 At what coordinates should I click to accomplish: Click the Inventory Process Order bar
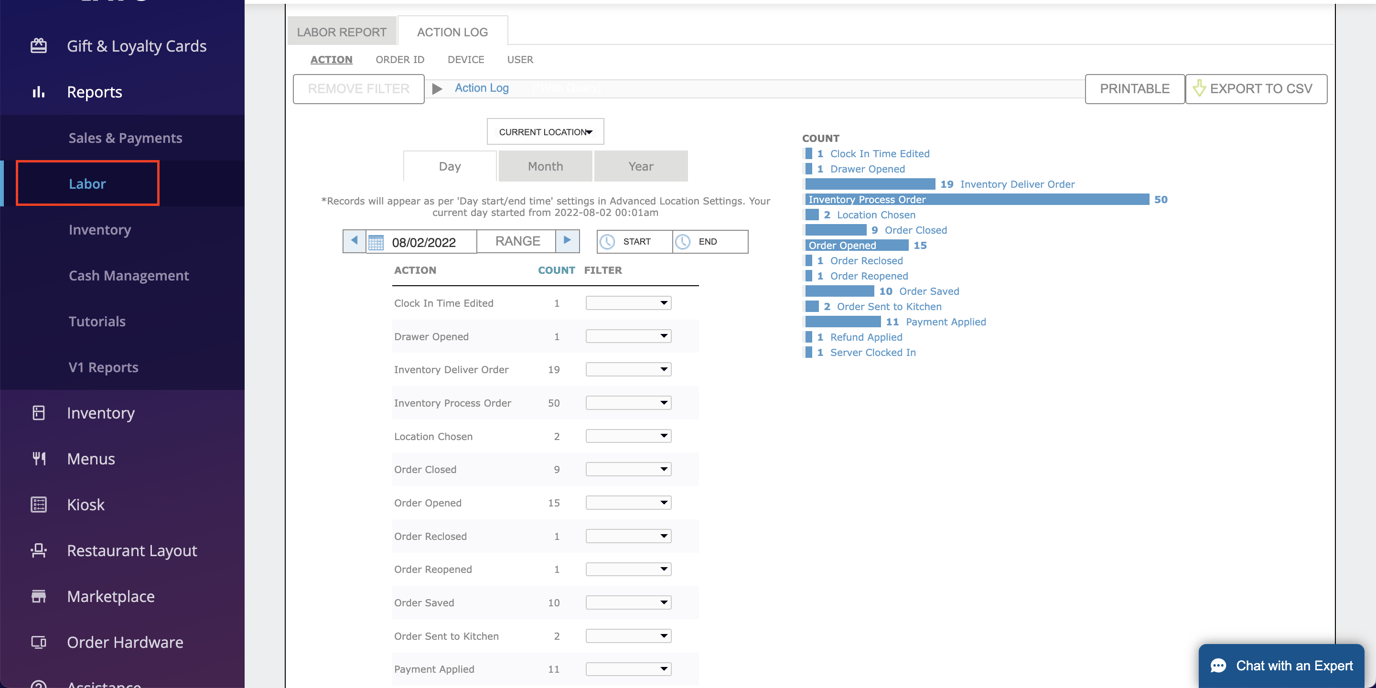976,200
